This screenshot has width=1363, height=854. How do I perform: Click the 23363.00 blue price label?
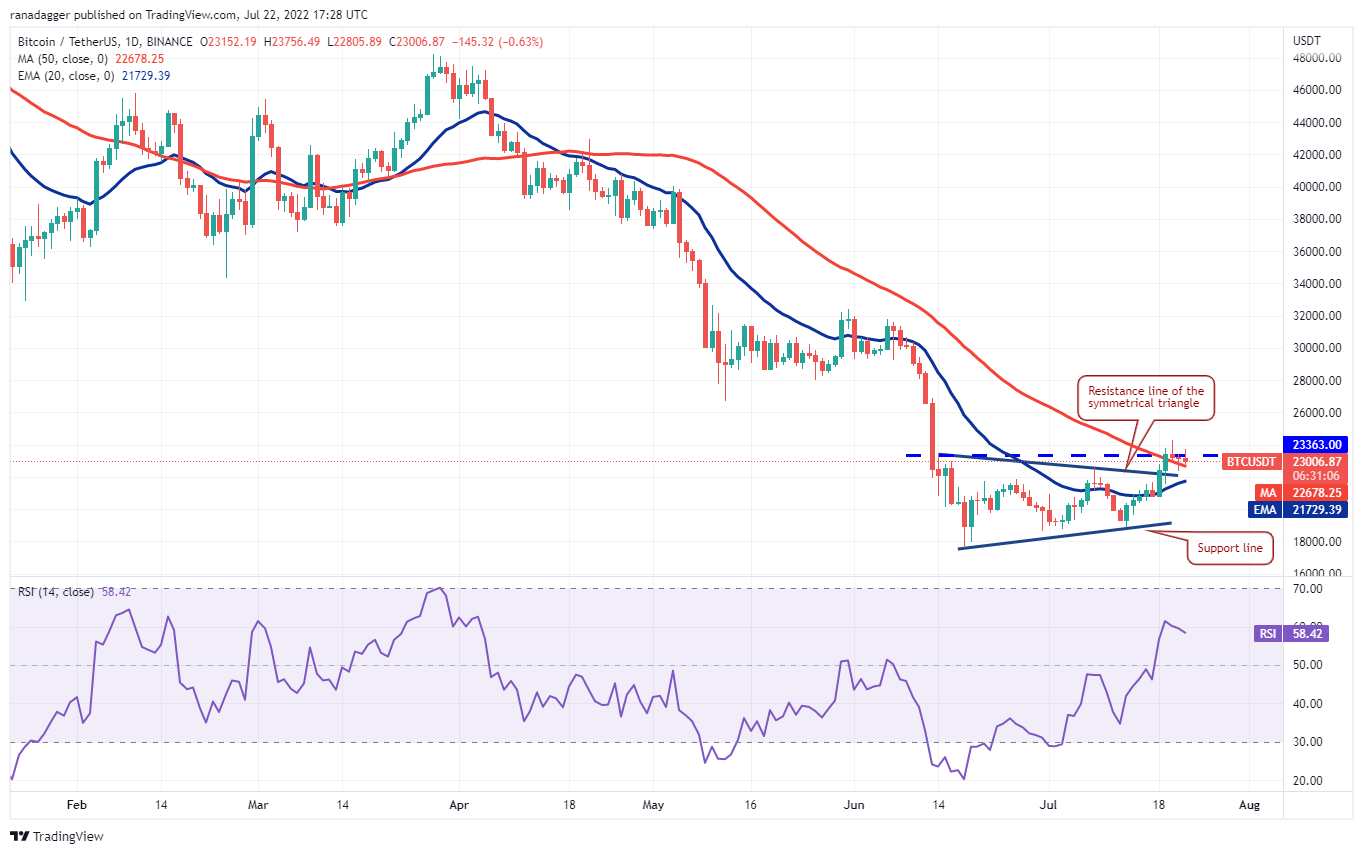pos(1316,444)
